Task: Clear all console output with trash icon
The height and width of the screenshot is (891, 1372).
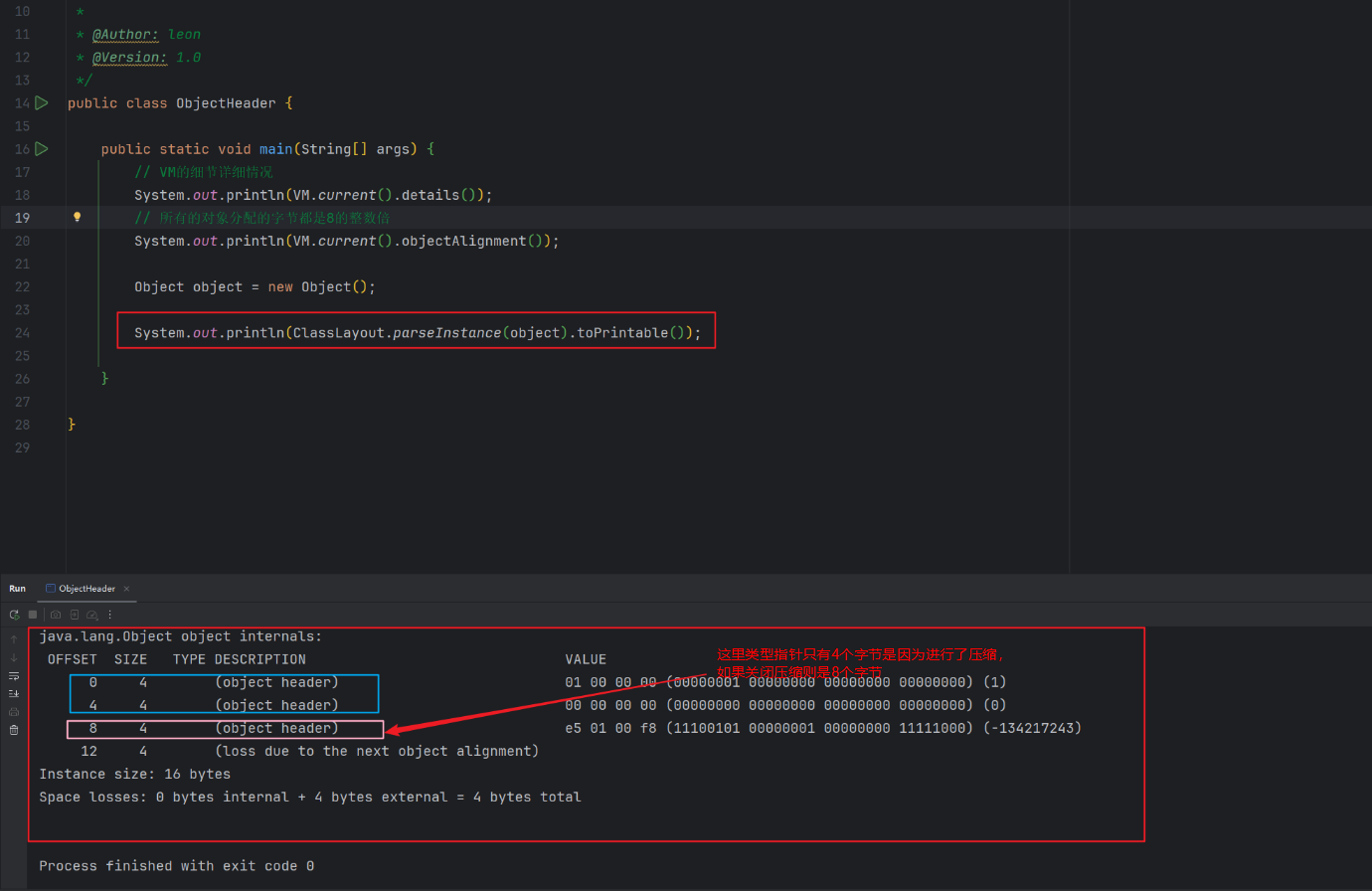Action: coord(14,730)
